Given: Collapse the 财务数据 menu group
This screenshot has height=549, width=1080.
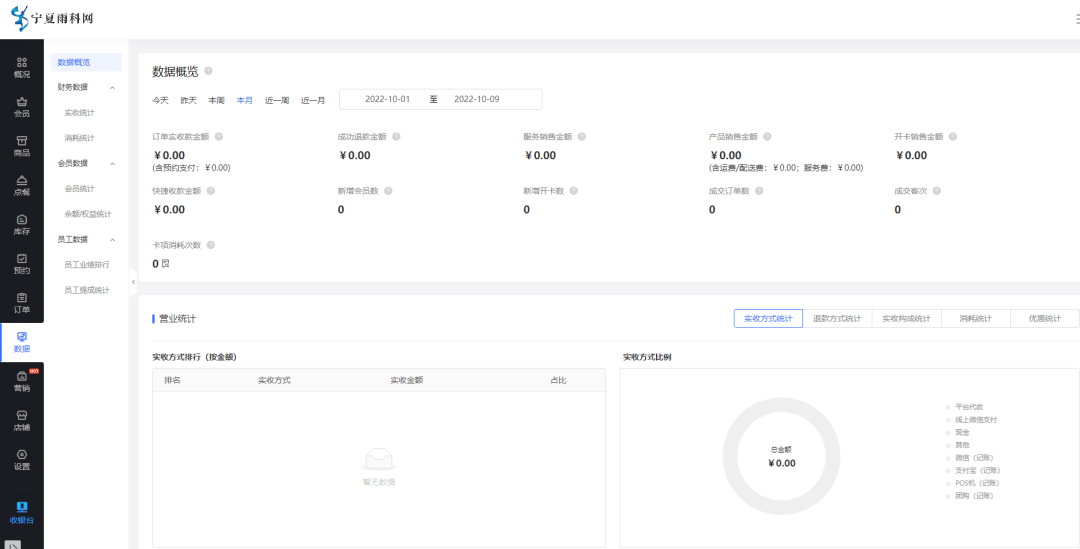Looking at the screenshot, I should [x=112, y=87].
